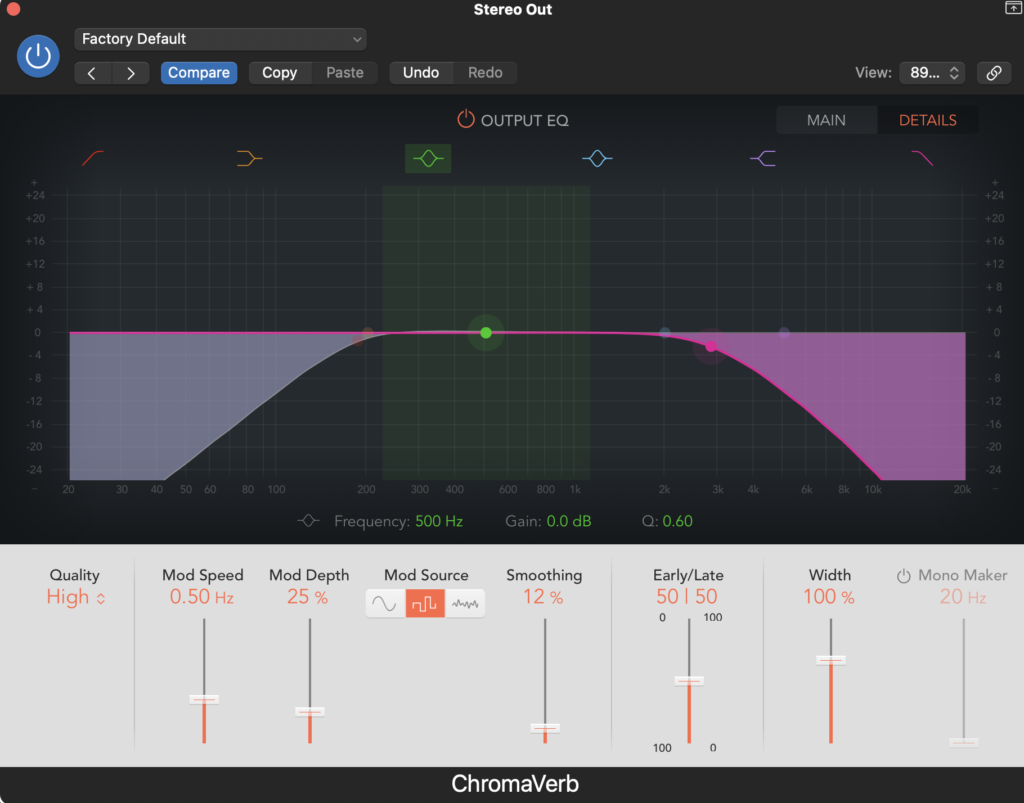Open the Factory Default preset menu
Screen dimensions: 1024x803
coord(220,39)
